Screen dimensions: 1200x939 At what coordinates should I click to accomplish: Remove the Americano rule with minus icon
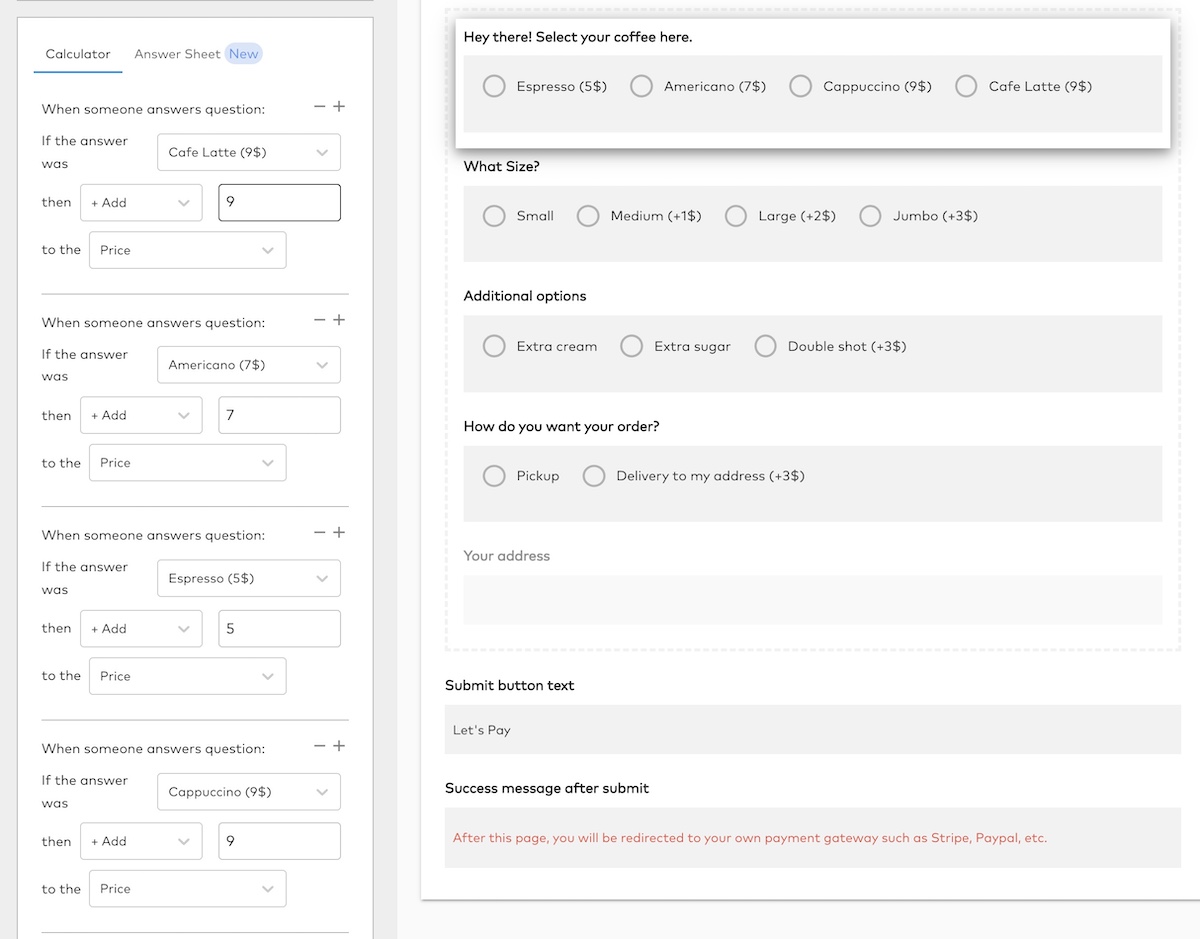(320, 320)
